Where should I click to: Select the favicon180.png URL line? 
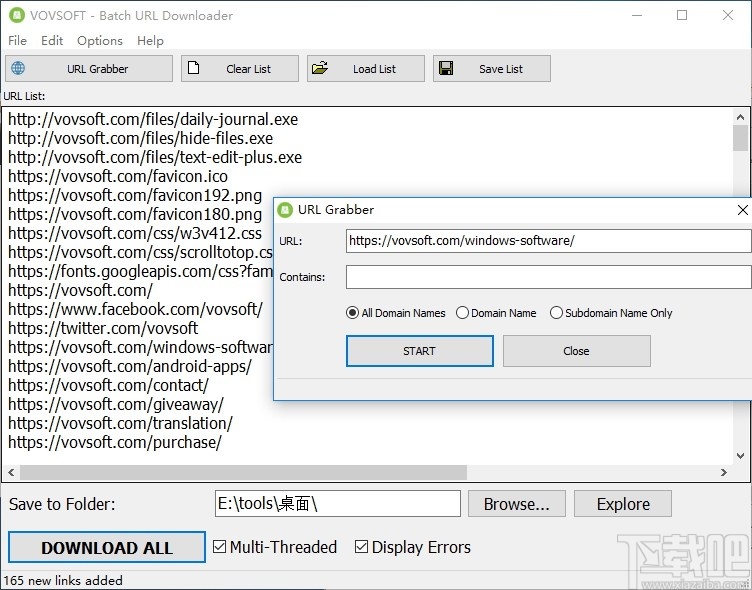pyautogui.click(x=135, y=214)
